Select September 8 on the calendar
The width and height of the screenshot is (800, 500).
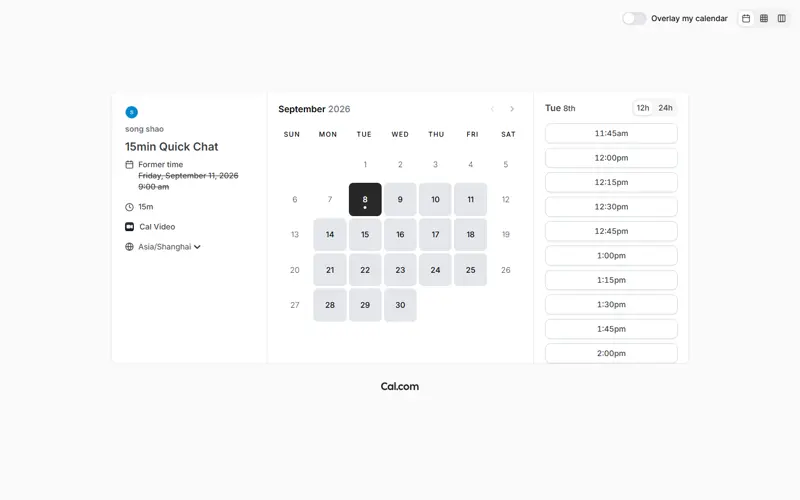coord(365,199)
